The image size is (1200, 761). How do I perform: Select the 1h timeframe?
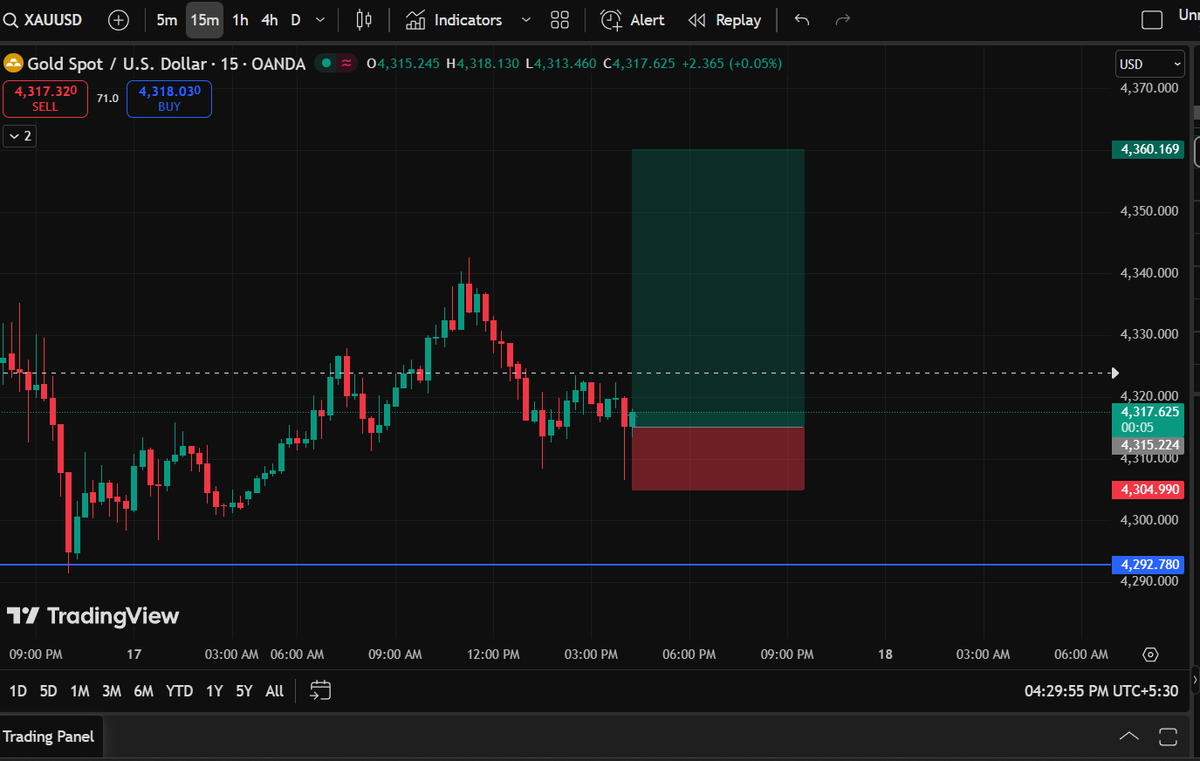coord(240,20)
